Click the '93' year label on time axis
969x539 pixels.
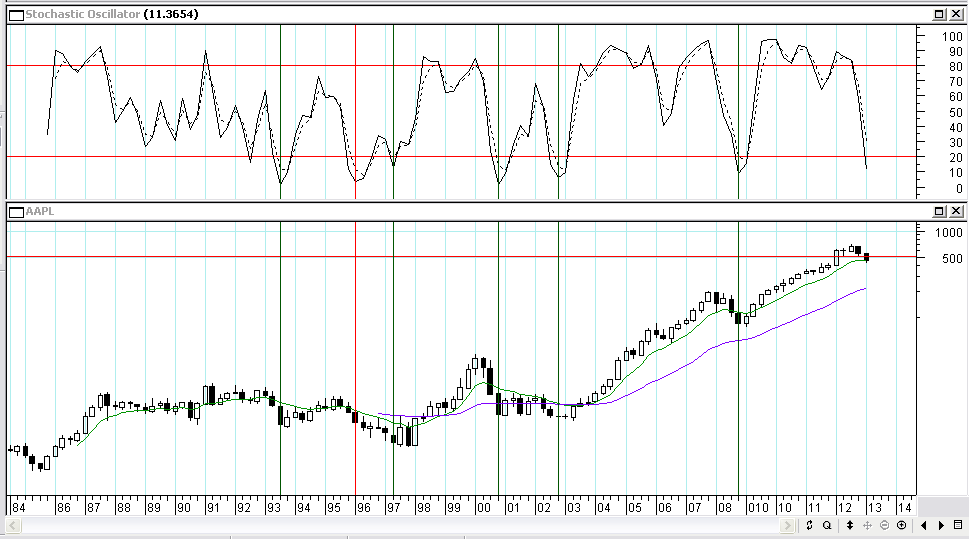(274, 508)
